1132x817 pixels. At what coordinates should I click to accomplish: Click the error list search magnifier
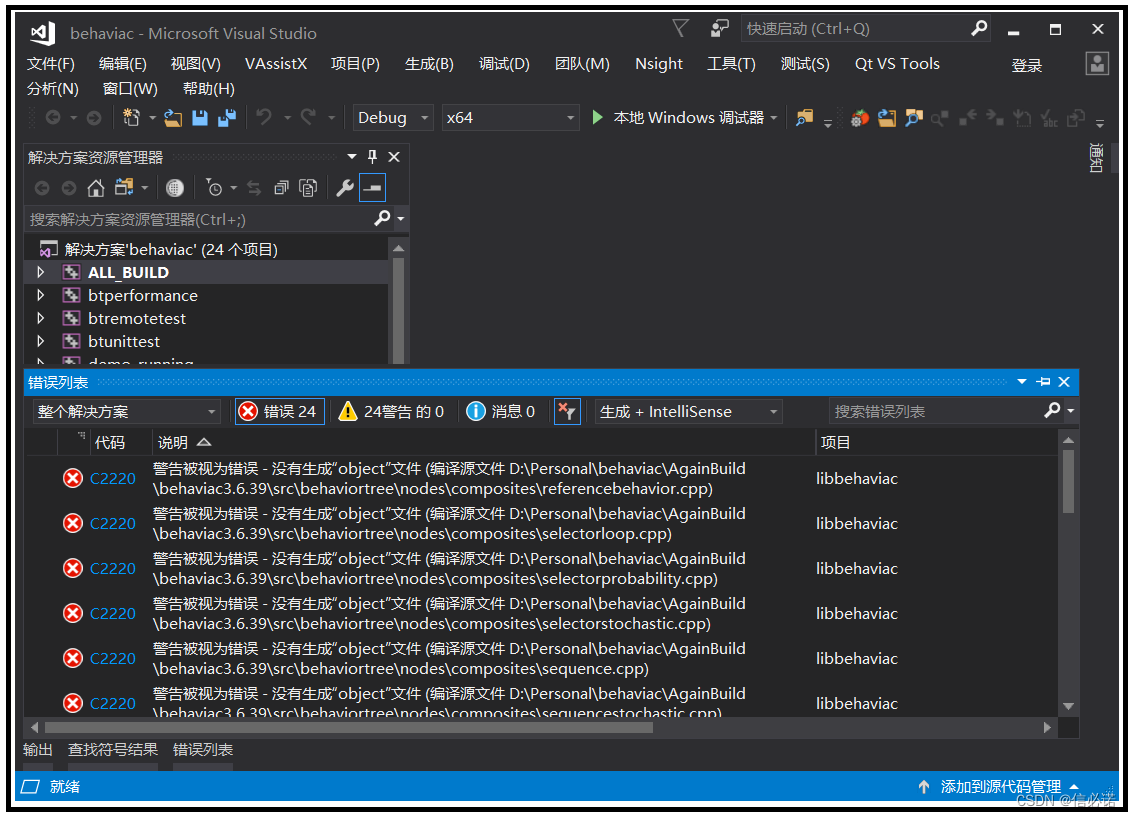1052,411
